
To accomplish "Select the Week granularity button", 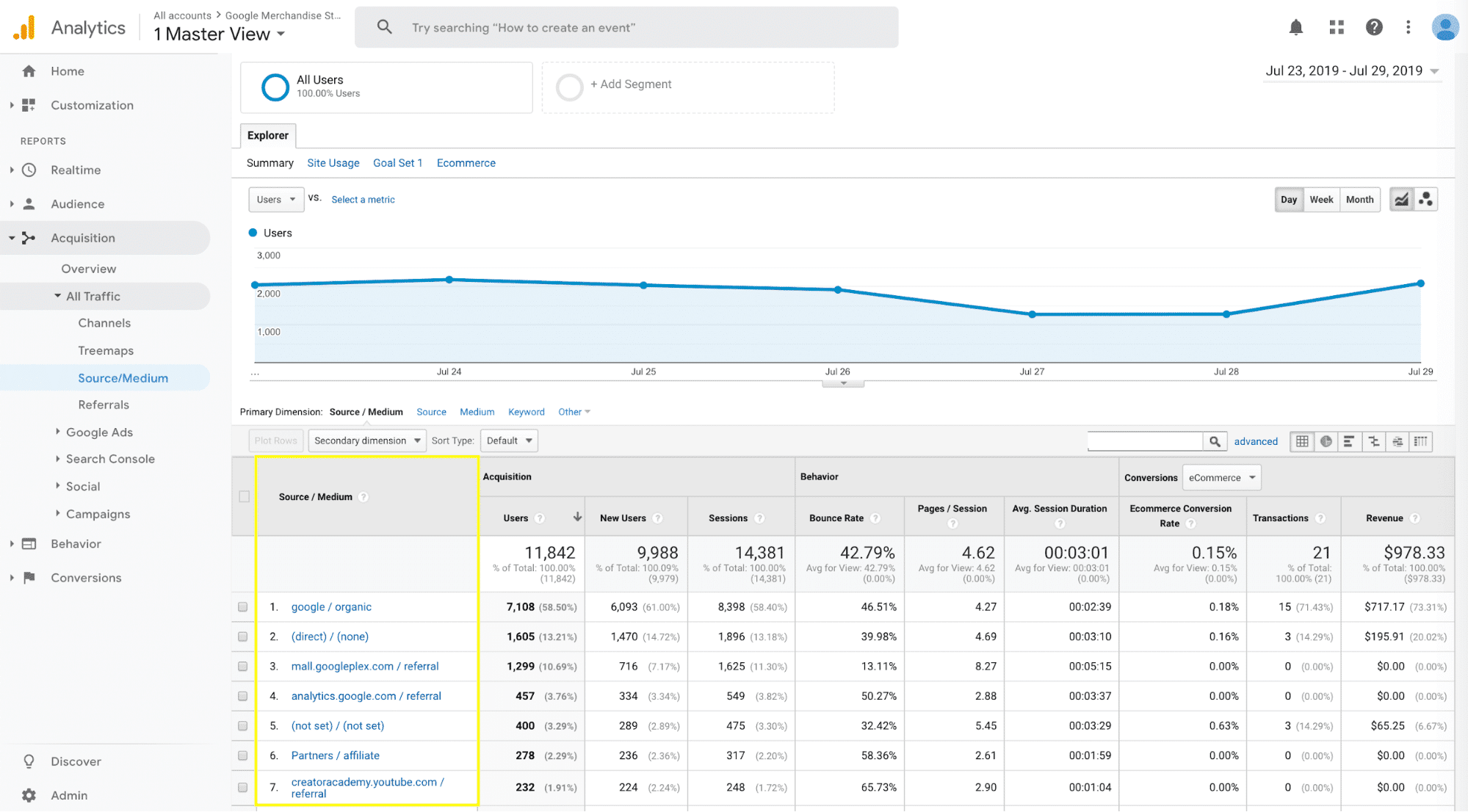I will click(x=1321, y=200).
